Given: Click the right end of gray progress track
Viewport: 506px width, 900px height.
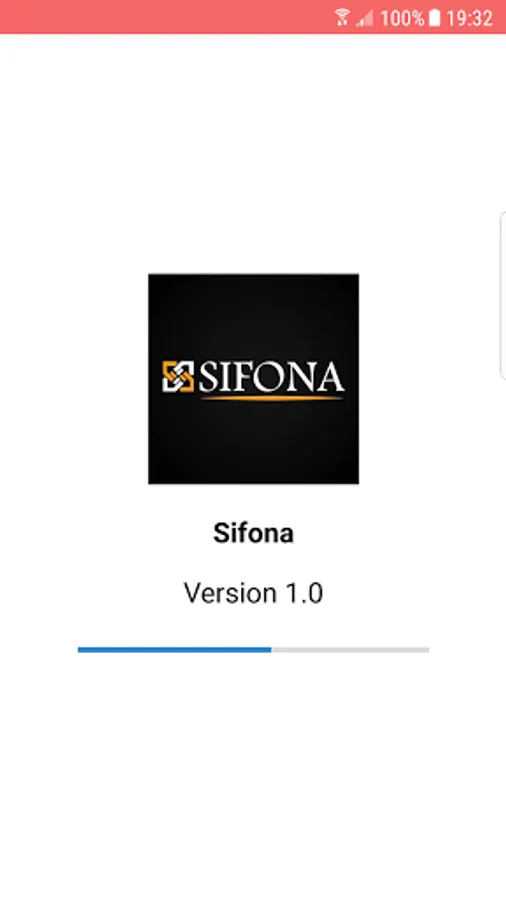Looking at the screenshot, I should (425, 650).
